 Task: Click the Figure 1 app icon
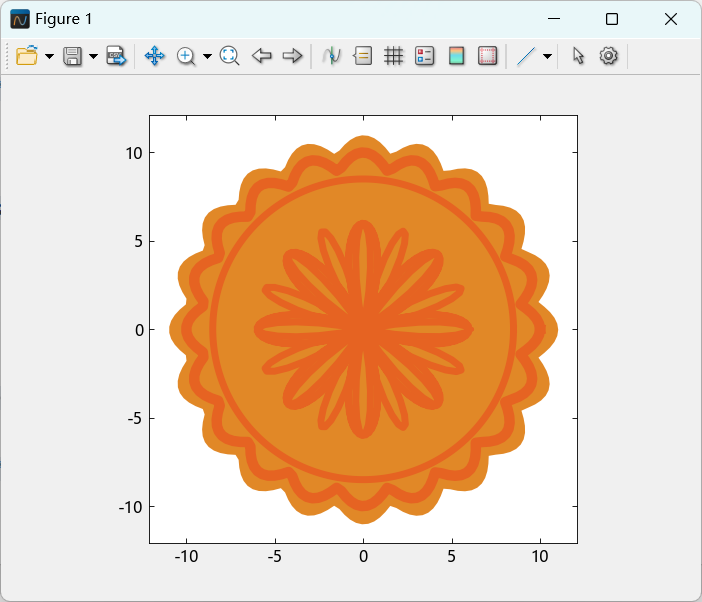pos(20,19)
